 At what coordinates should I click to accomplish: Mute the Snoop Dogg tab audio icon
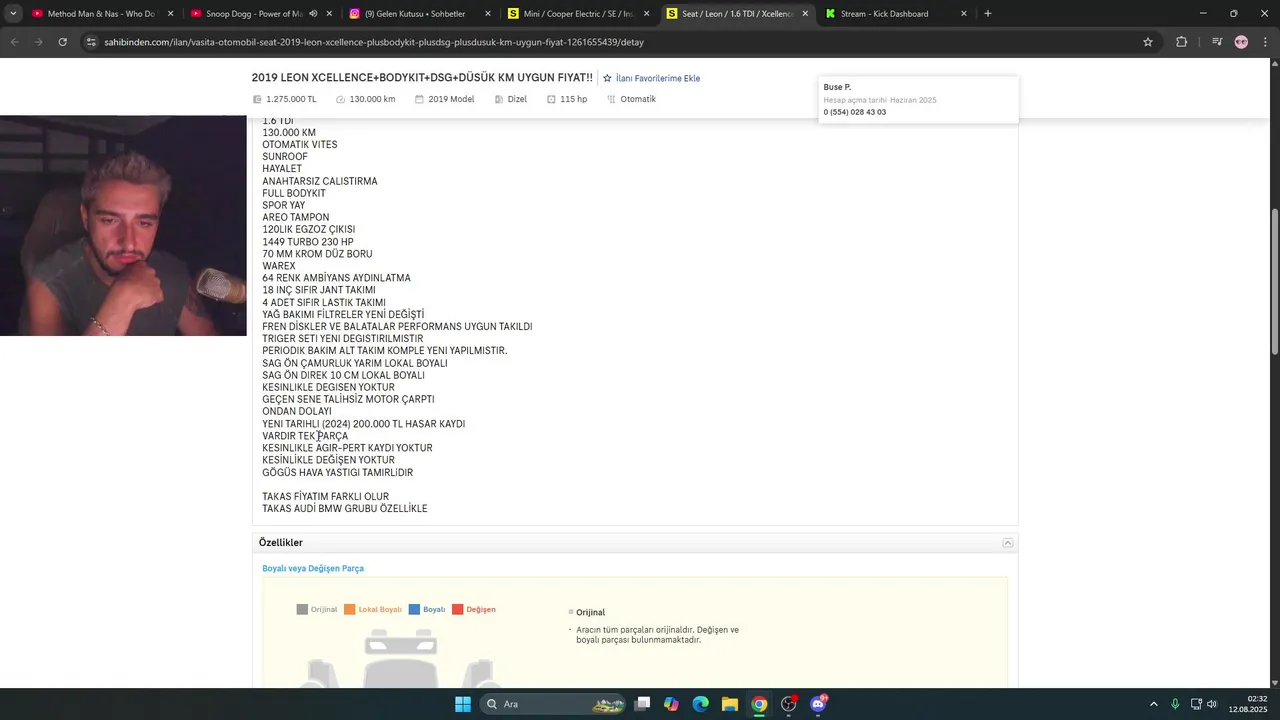313,14
